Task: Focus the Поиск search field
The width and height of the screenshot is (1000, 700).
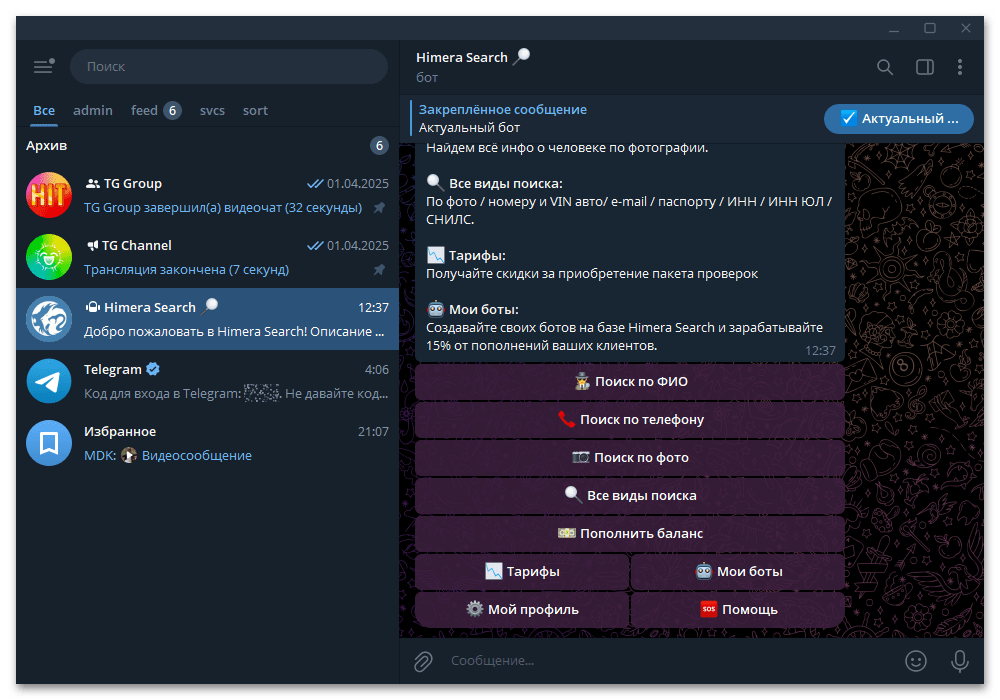Action: coord(229,66)
